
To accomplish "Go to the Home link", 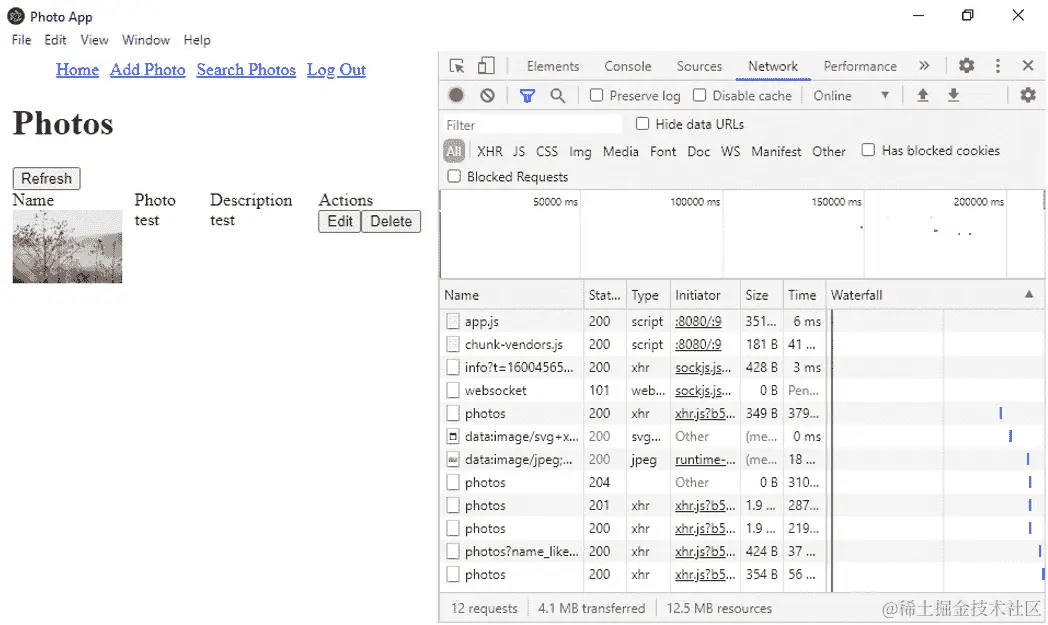I will (x=78, y=70).
